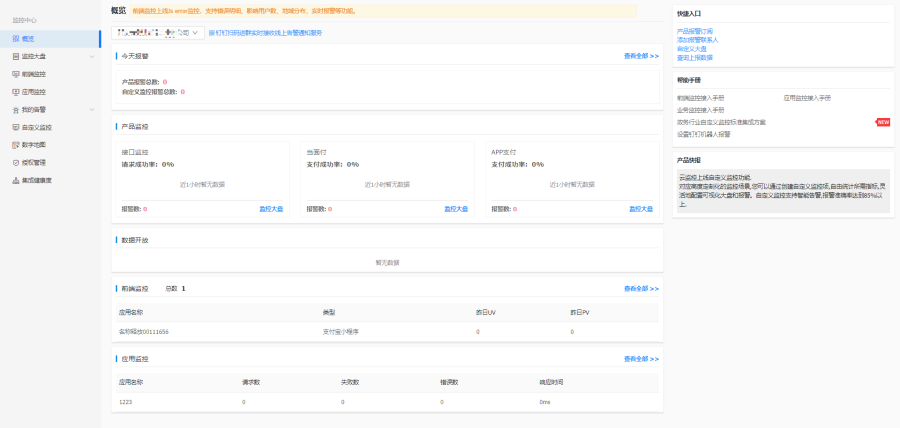Open 前端监控接入手册 help manual
900x428 pixels.
click(700, 98)
